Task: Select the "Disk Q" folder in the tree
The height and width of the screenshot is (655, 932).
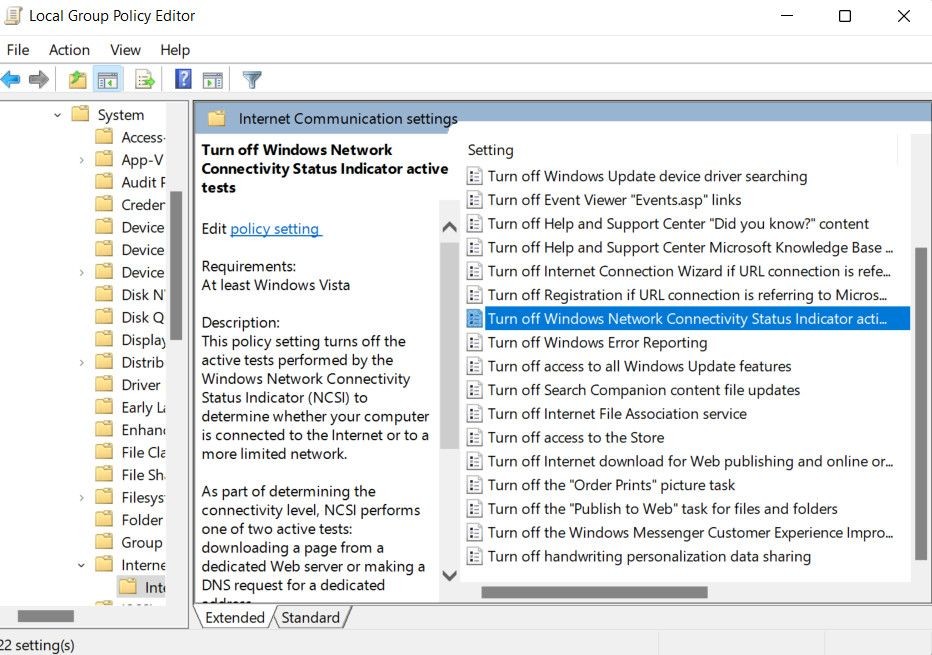Action: [131, 317]
